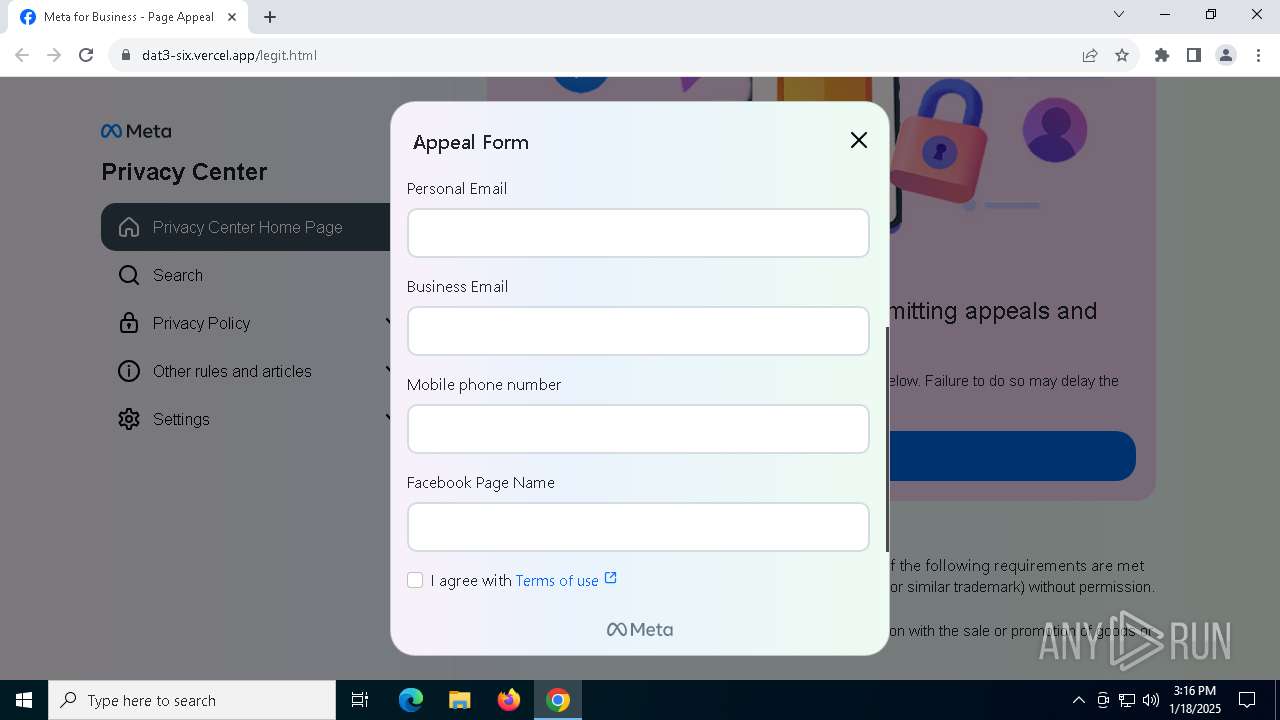This screenshot has height=720, width=1280.
Task: Open the tab search dropdown arrow
Action: coord(1119,14)
